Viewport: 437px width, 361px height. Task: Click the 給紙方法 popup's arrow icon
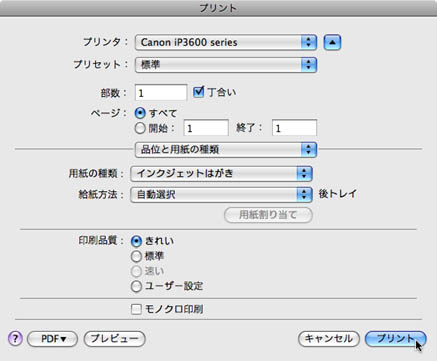(x=304, y=194)
